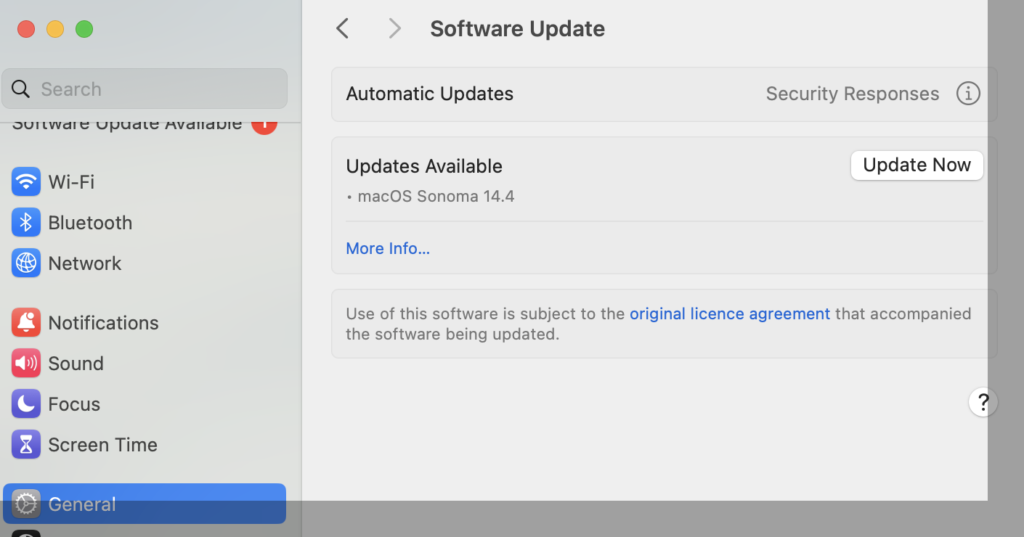Image resolution: width=1024 pixels, height=537 pixels.
Task: Go forward with the right chevron
Action: click(394, 28)
